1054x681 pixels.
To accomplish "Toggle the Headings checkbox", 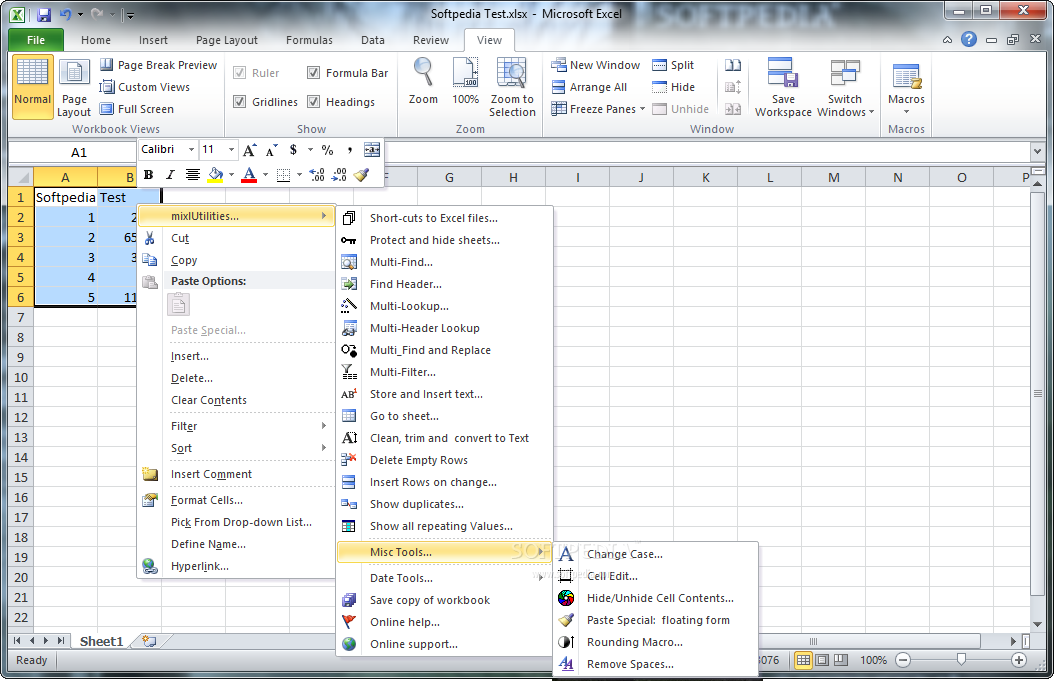I will pyautogui.click(x=313, y=102).
